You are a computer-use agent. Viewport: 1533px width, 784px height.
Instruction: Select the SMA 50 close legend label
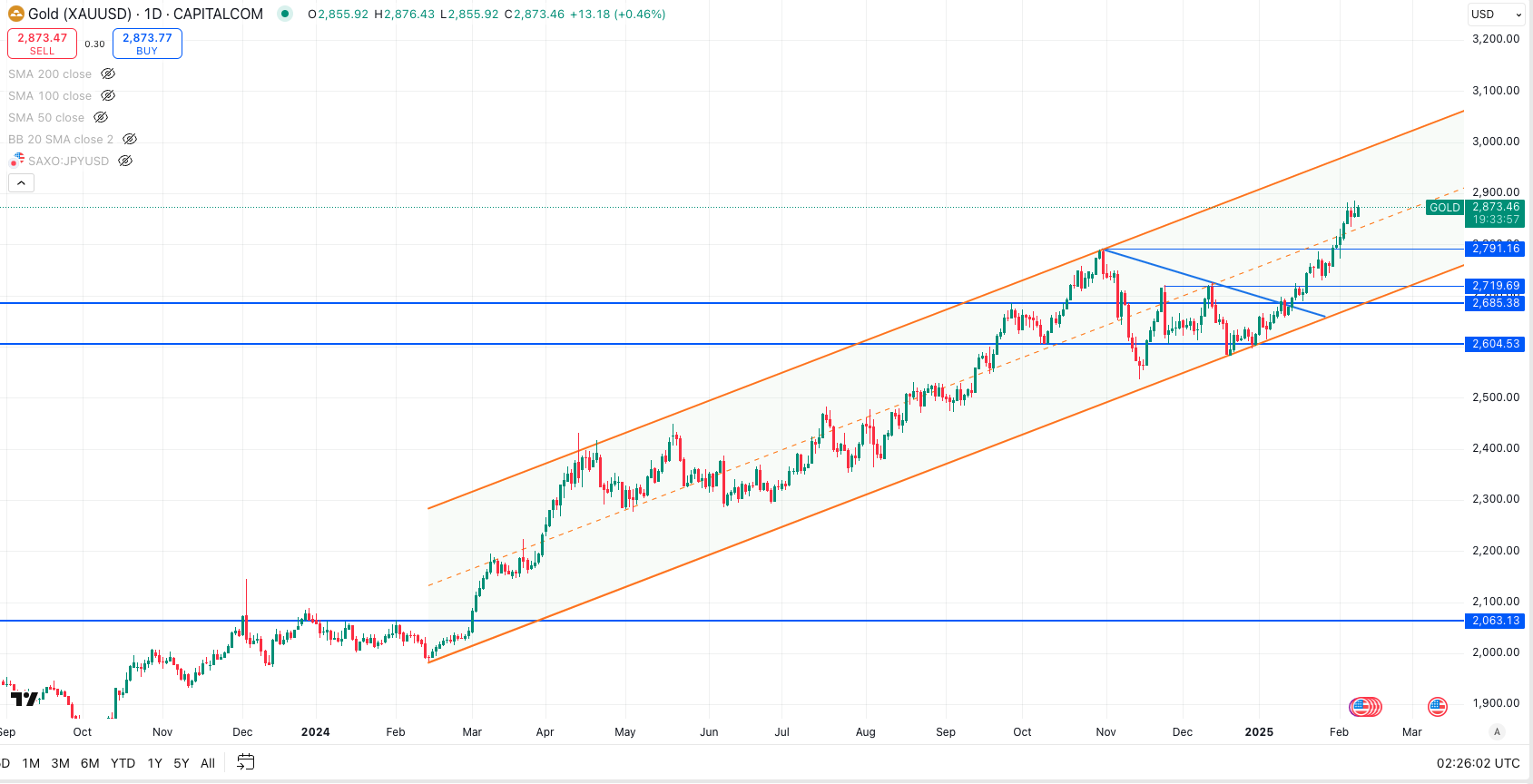(x=46, y=118)
